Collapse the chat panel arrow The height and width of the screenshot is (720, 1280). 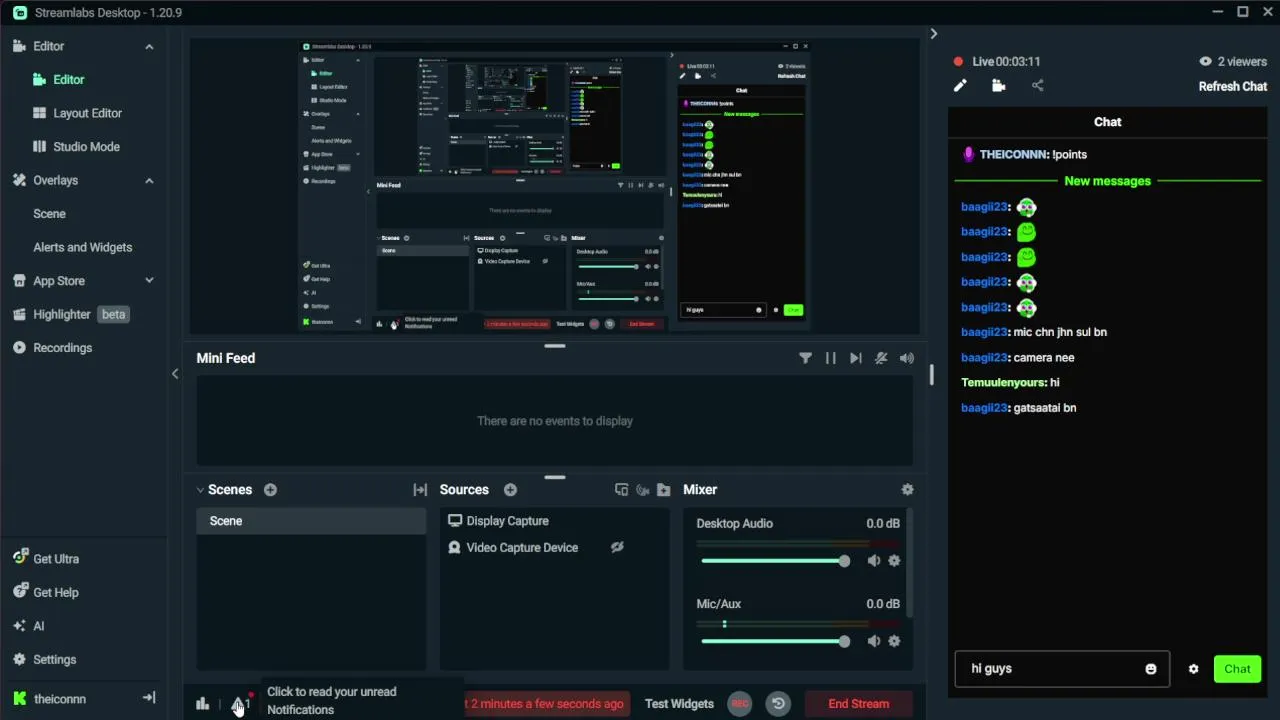tap(933, 34)
